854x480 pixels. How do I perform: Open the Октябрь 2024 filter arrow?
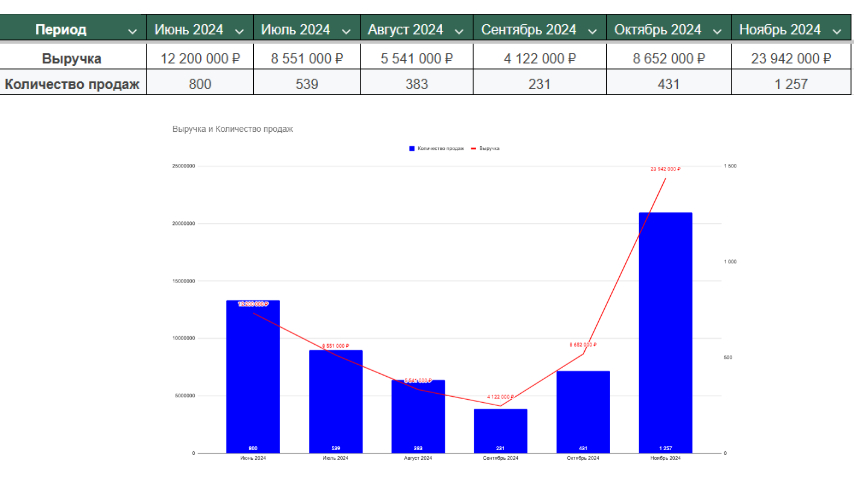(717, 32)
